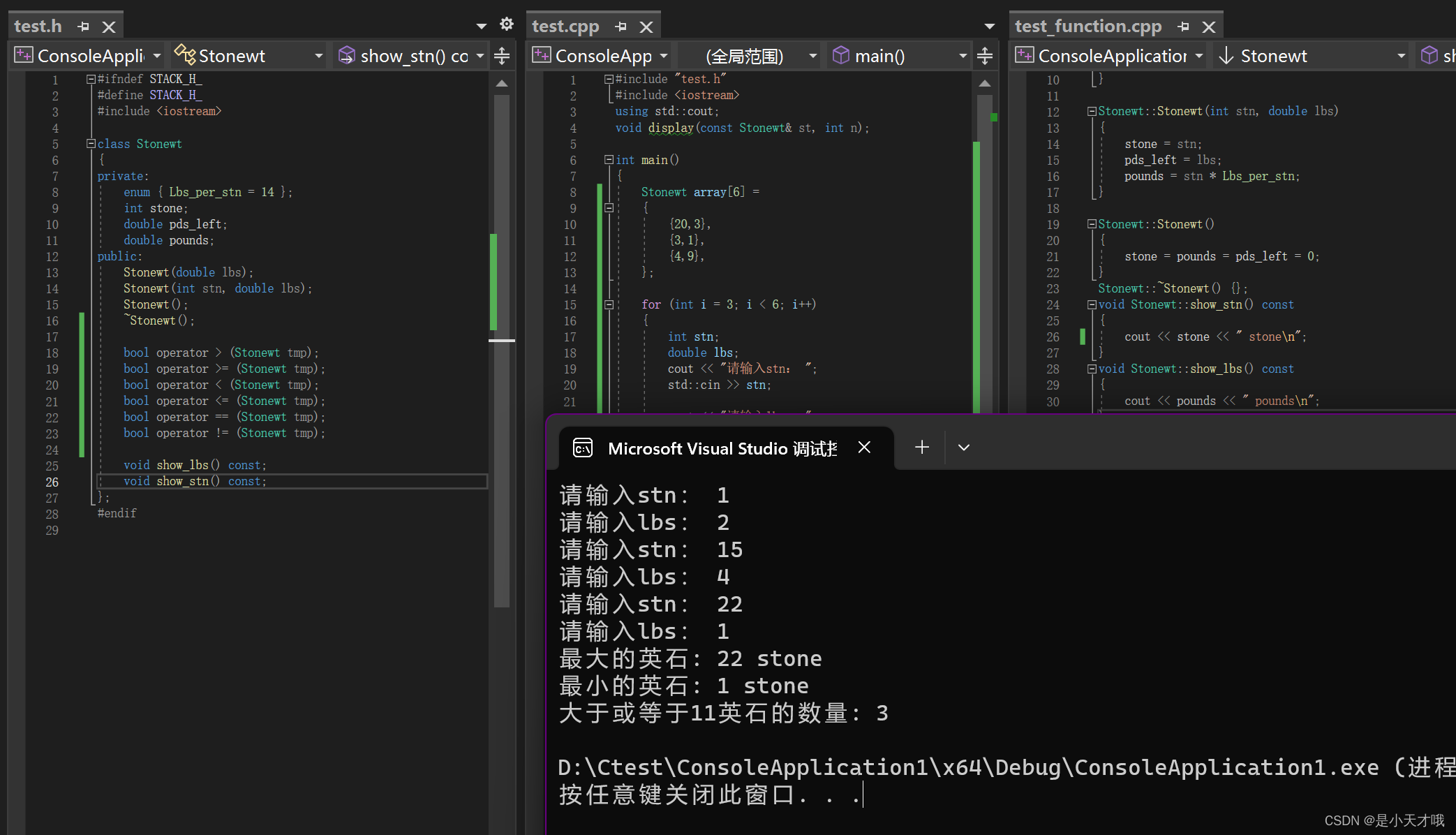1456x835 pixels.
Task: Click 'Stonewt array[6] =' in test.cpp
Action: (x=700, y=192)
